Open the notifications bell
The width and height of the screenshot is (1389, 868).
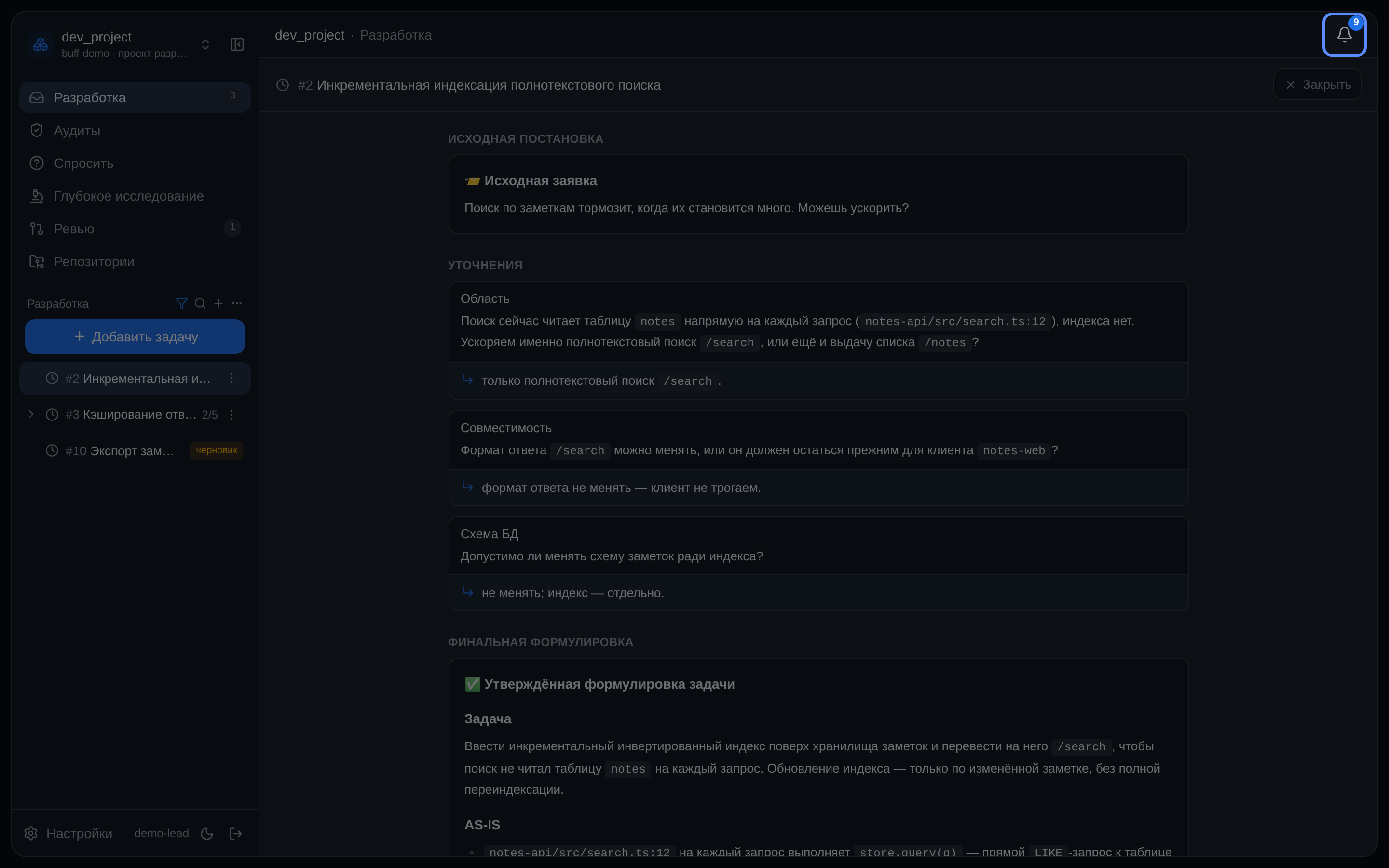[1344, 34]
